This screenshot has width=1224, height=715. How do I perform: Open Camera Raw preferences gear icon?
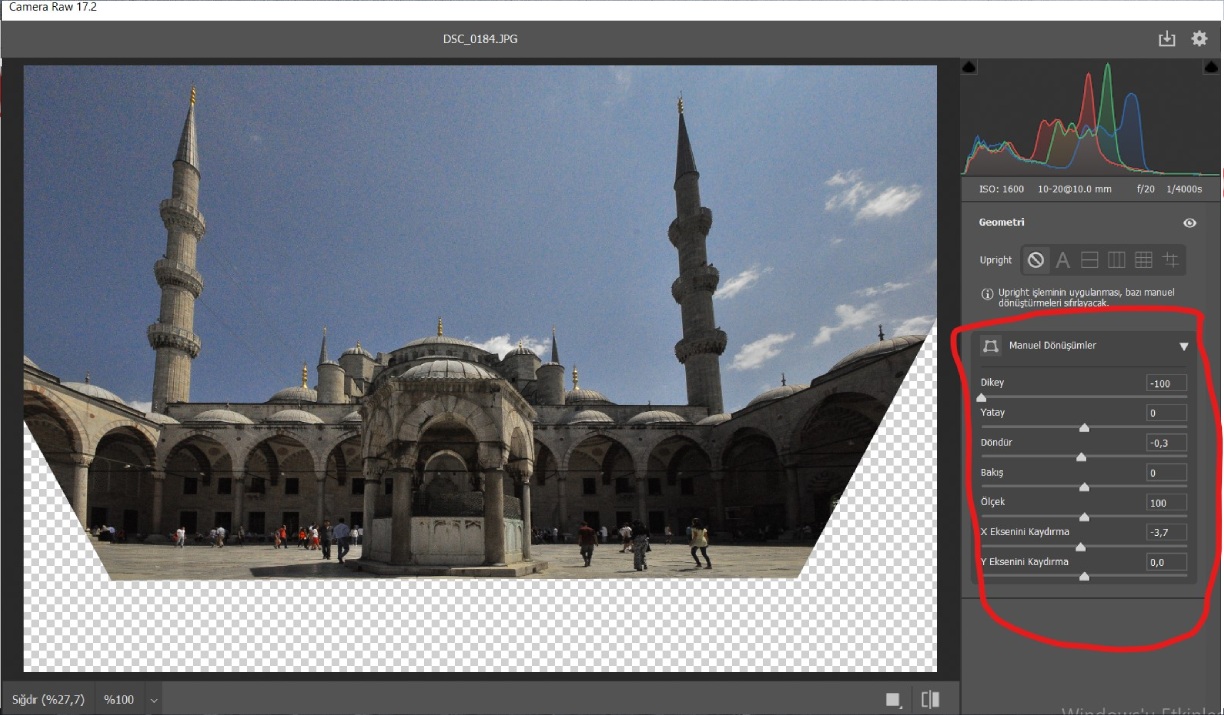point(1199,39)
